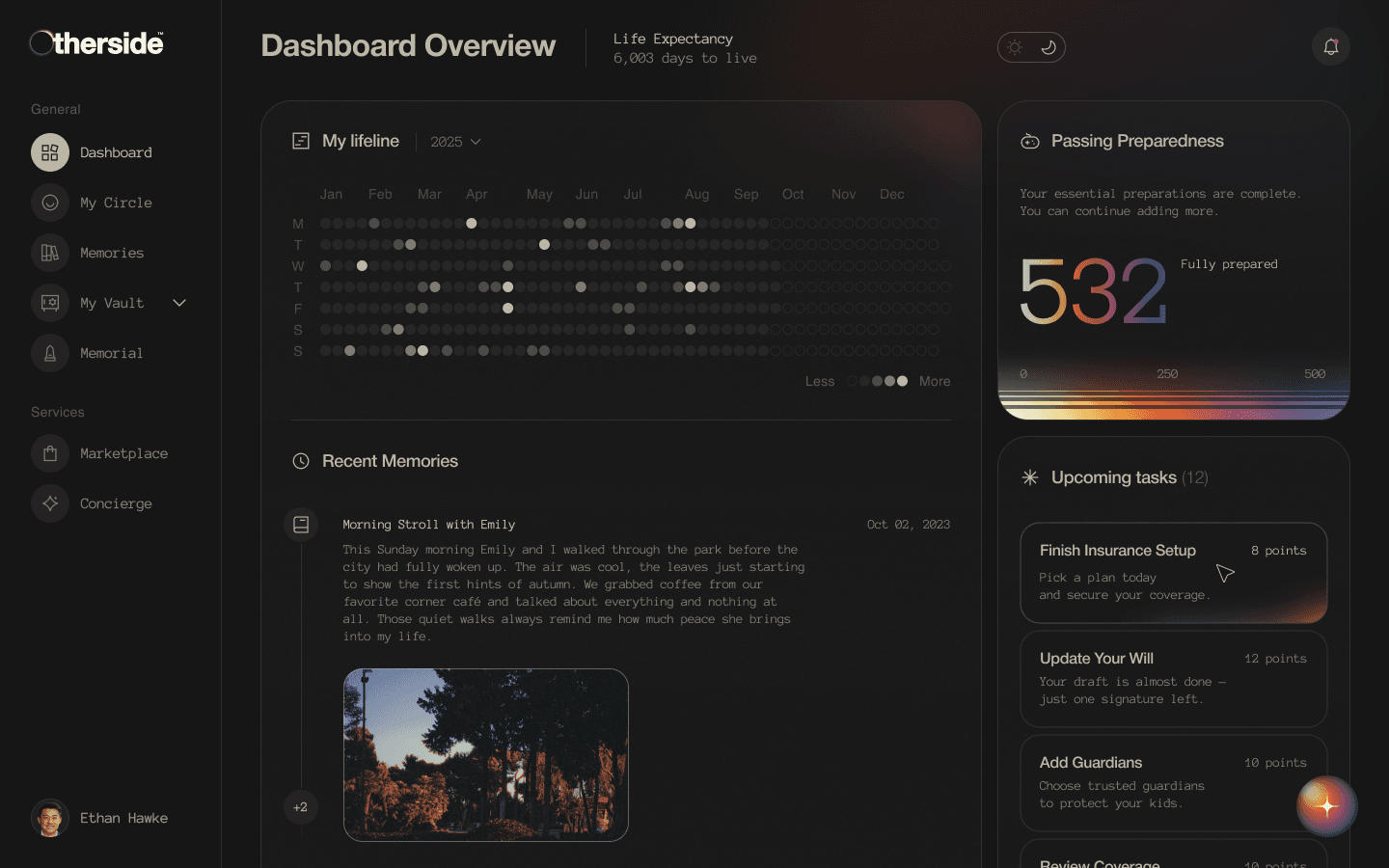
Task: Click the Upcoming tasks asterisk icon
Action: 1030,477
